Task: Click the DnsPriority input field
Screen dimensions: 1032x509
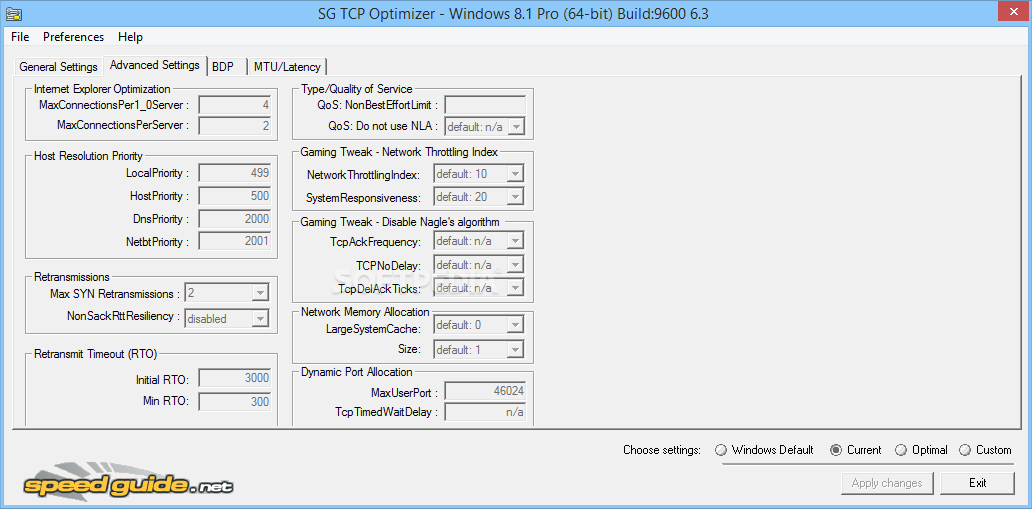Action: tap(234, 219)
